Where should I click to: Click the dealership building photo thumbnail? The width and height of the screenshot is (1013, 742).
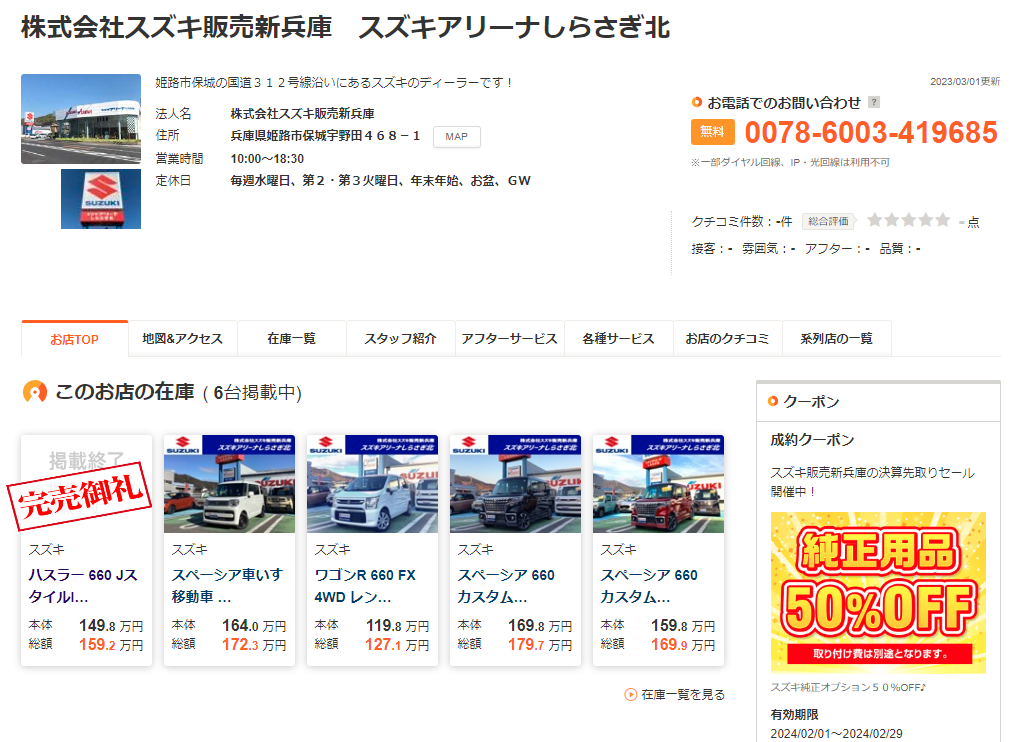(x=81, y=119)
